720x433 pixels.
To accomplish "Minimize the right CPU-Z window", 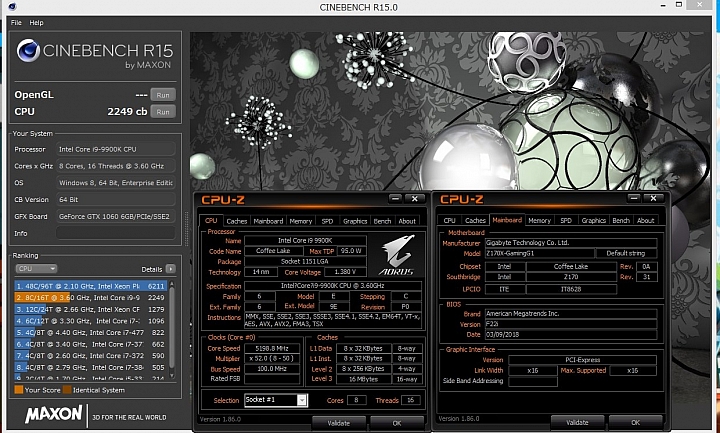I will click(634, 198).
